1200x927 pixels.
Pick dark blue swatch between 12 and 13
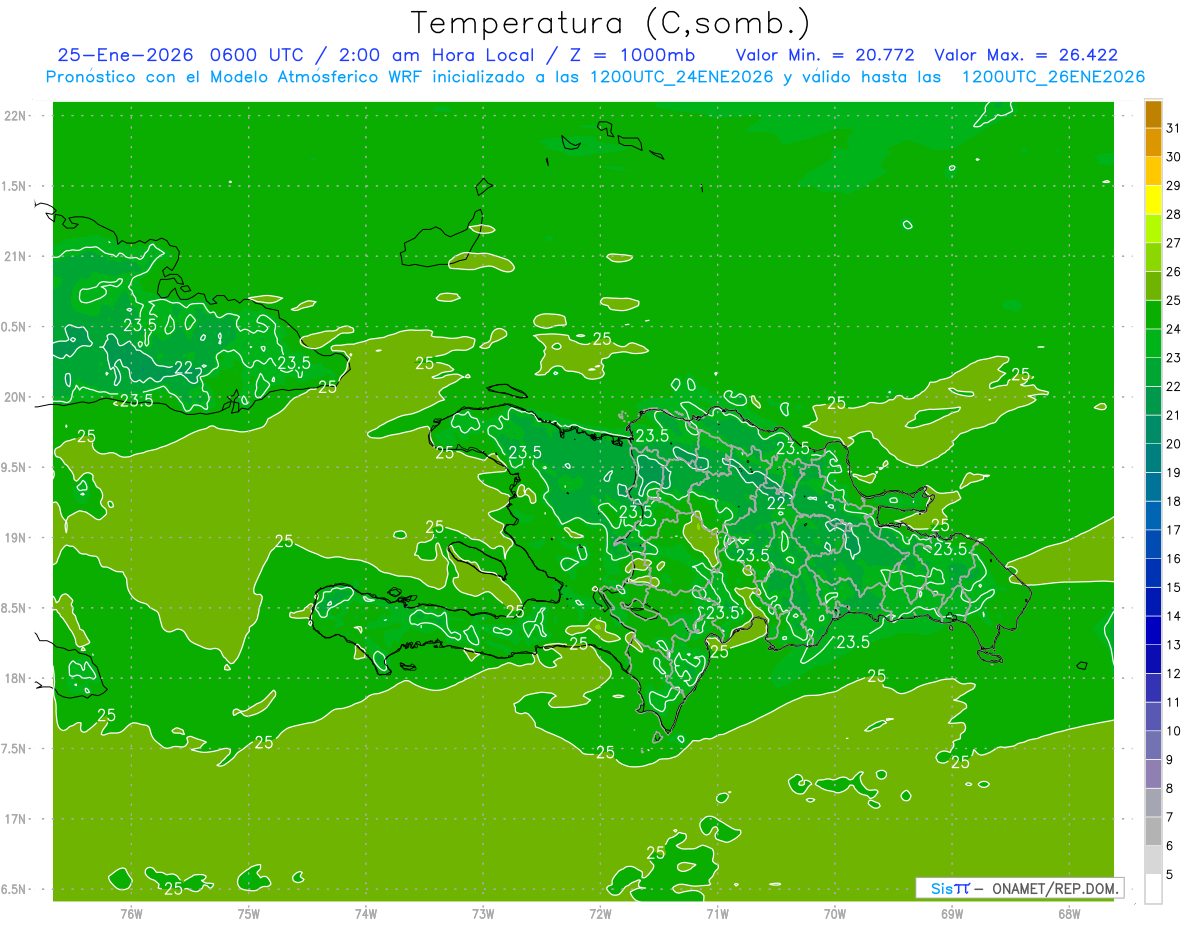[x=1153, y=659]
